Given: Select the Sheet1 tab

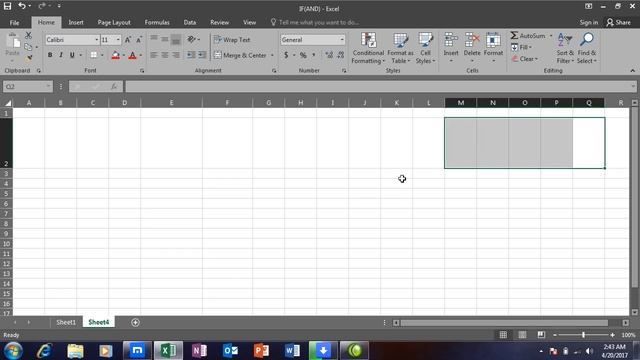Looking at the screenshot, I should coord(66,322).
